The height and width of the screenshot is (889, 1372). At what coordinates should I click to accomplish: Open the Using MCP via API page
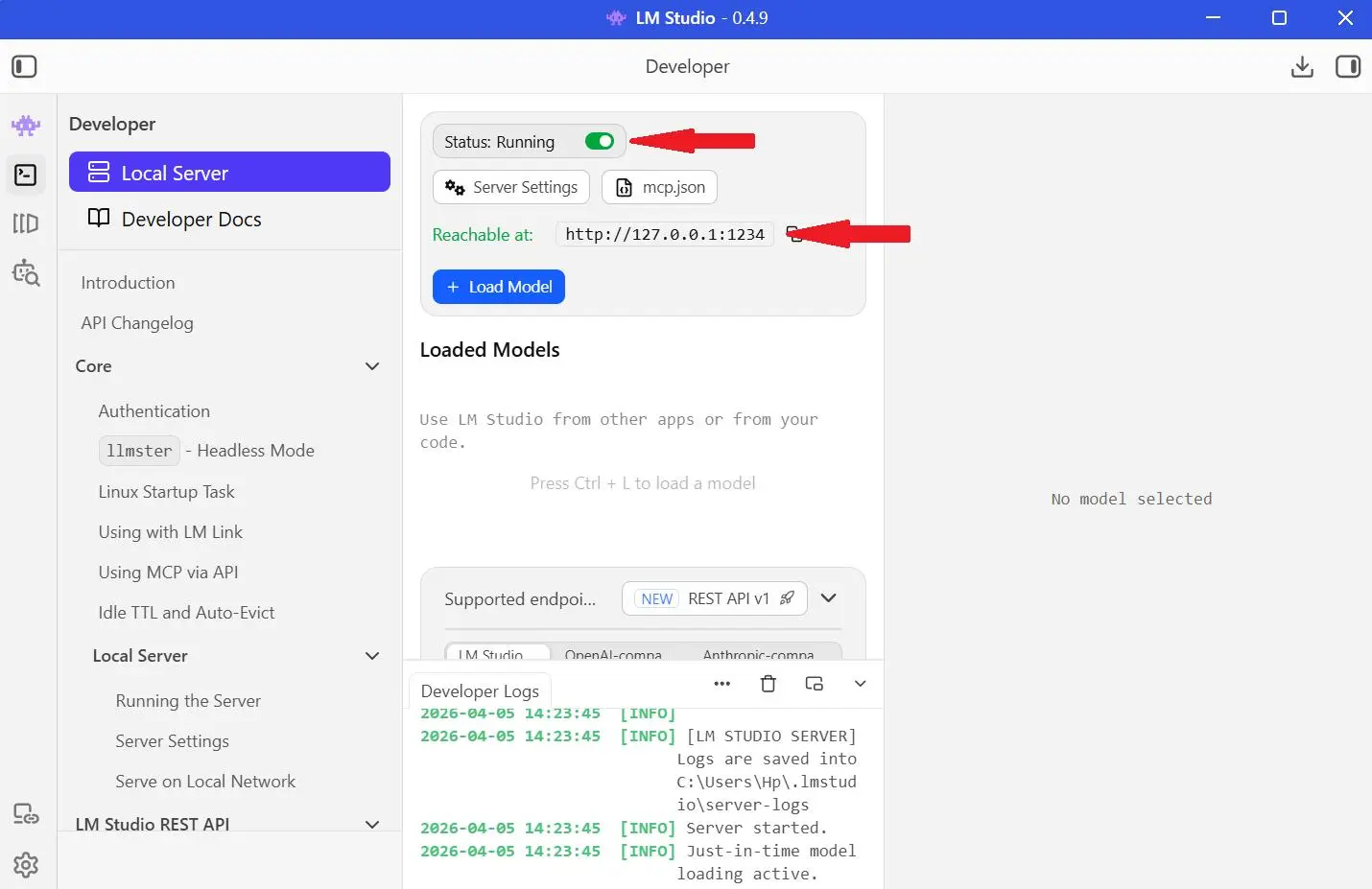click(x=168, y=573)
